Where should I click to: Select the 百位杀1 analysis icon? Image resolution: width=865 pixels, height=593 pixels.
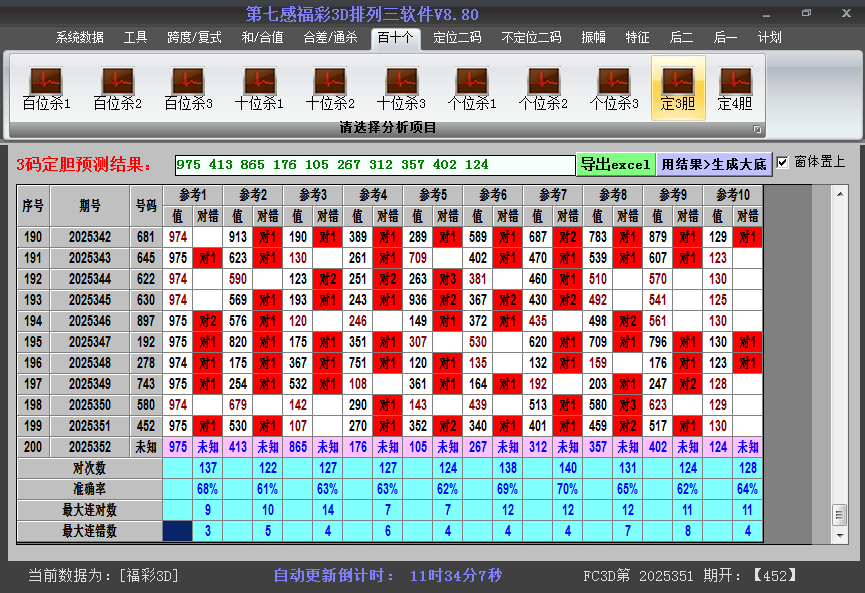(46, 88)
